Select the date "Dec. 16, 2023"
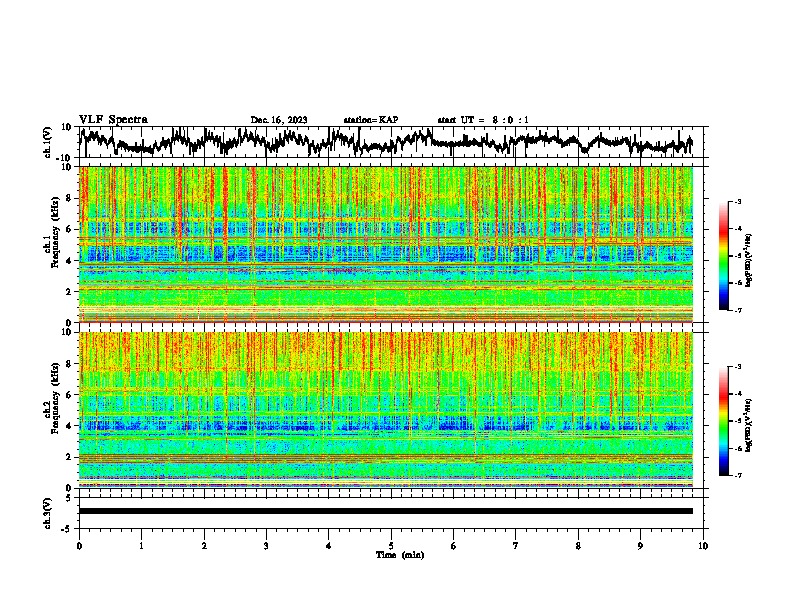The image size is (792, 612). pos(279,120)
